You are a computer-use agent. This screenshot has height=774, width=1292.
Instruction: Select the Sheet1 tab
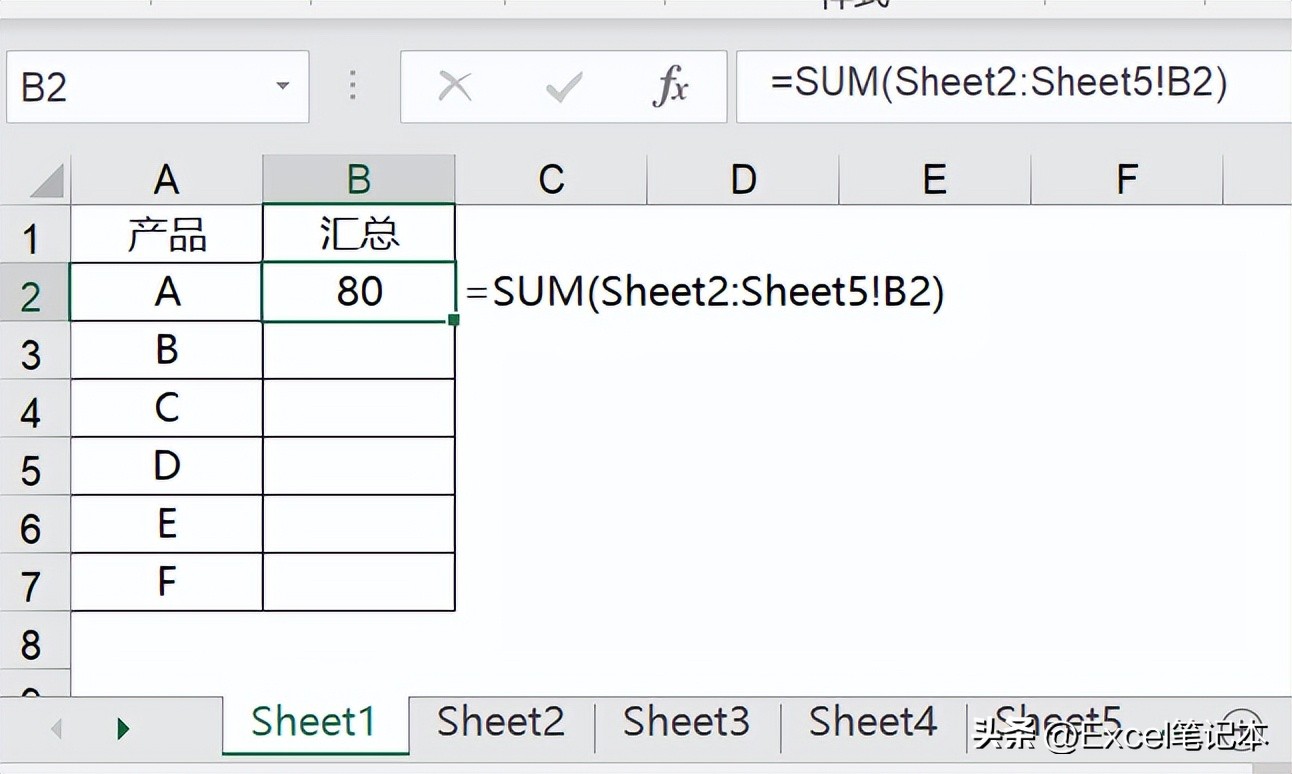[x=313, y=722]
